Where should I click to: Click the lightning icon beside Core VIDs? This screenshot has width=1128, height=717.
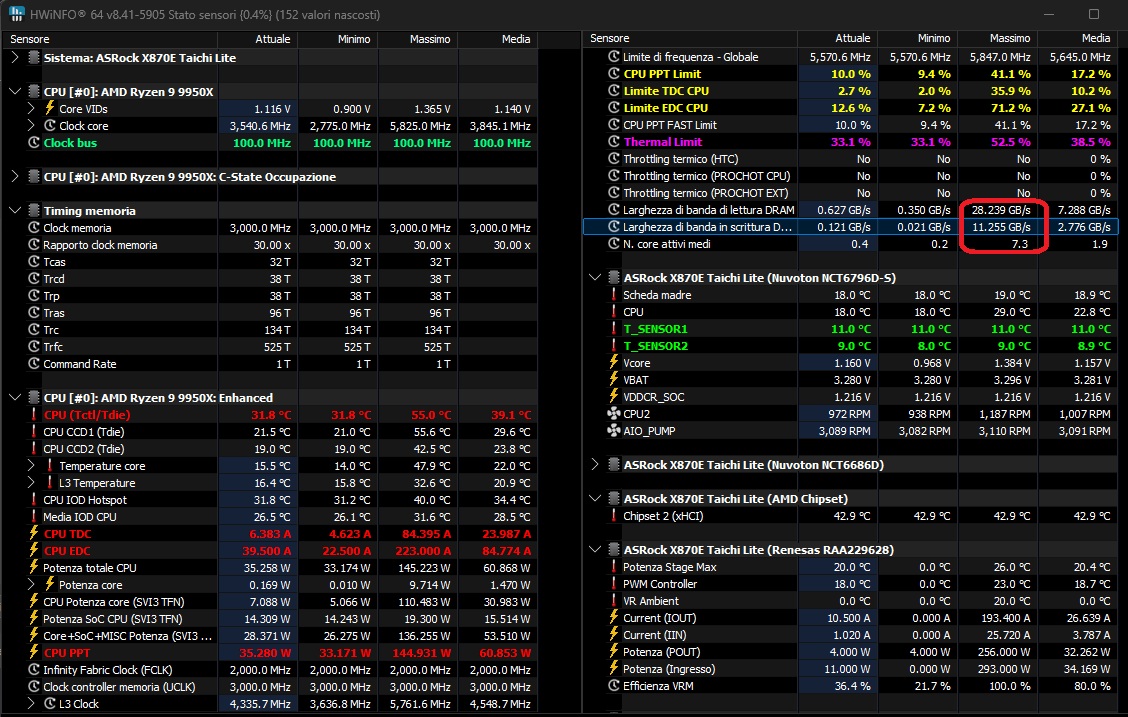point(50,109)
